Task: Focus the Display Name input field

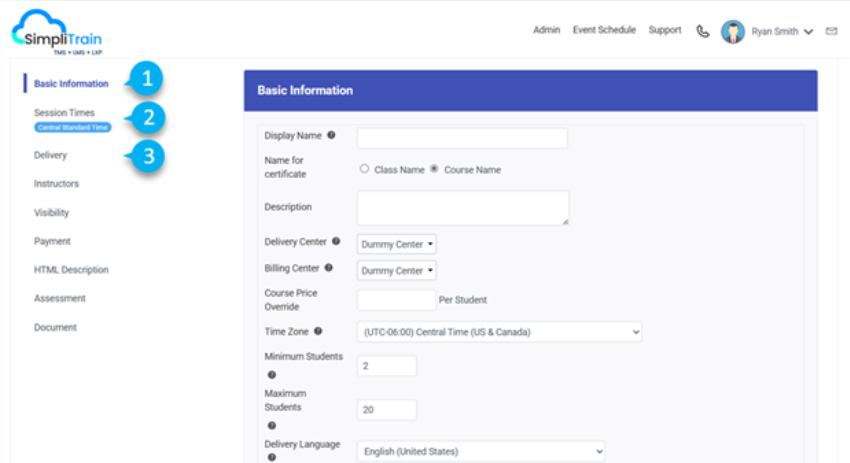Action: click(x=462, y=138)
